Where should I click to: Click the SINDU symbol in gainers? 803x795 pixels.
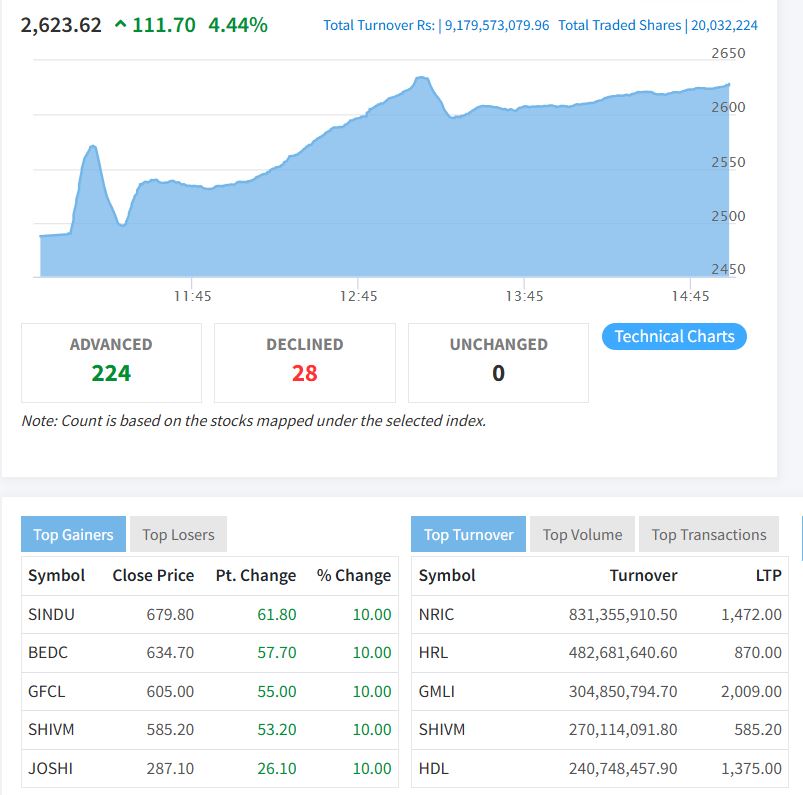click(51, 614)
